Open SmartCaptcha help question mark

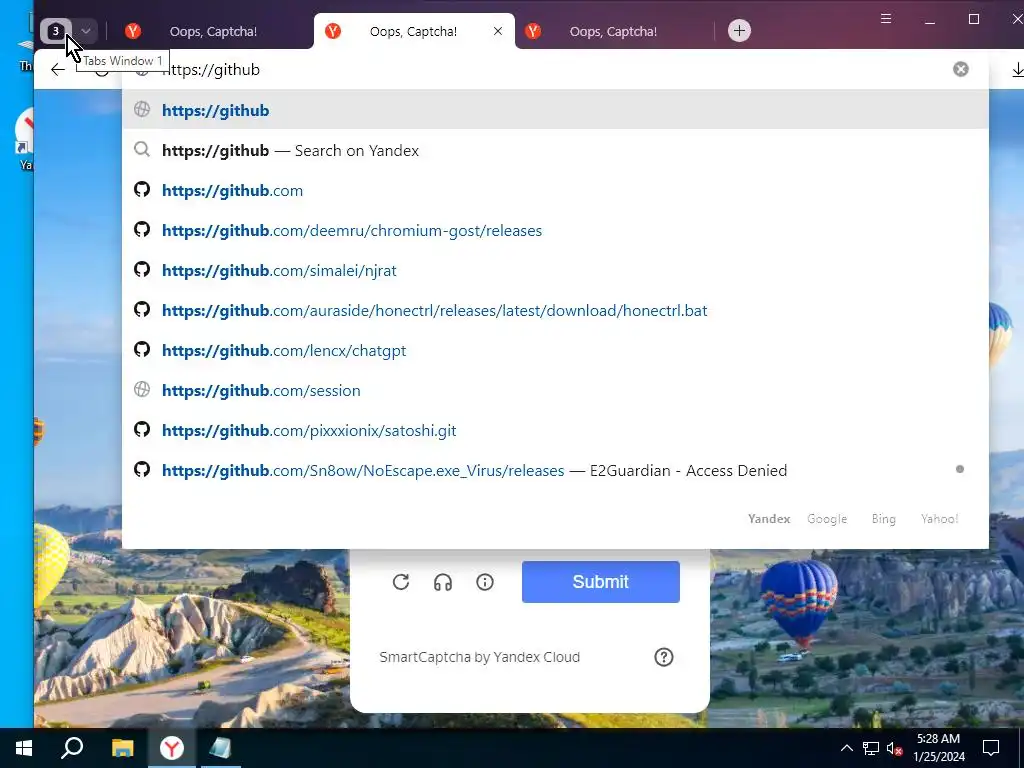pos(664,657)
